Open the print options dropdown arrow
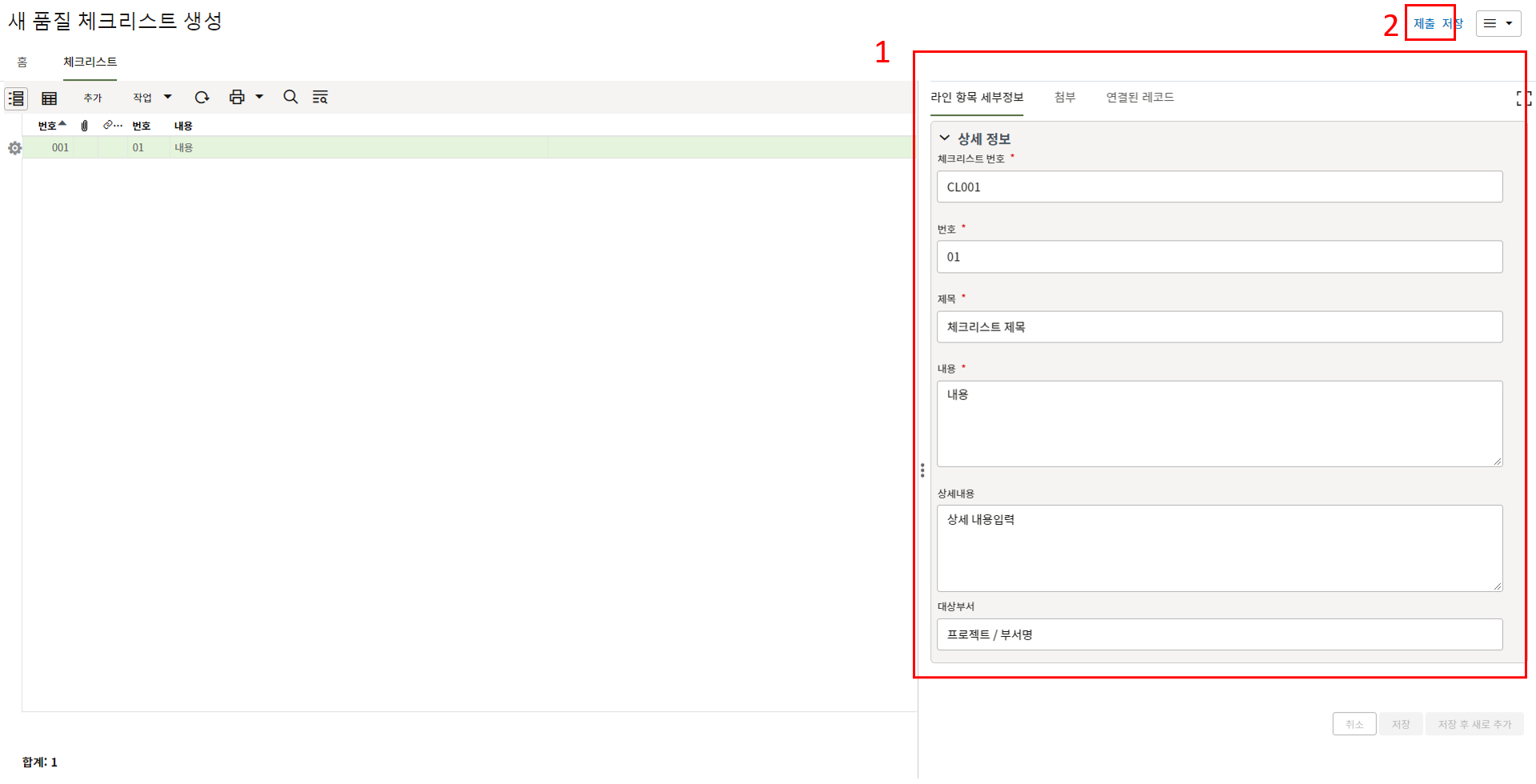The width and height of the screenshot is (1536, 784). (x=259, y=98)
